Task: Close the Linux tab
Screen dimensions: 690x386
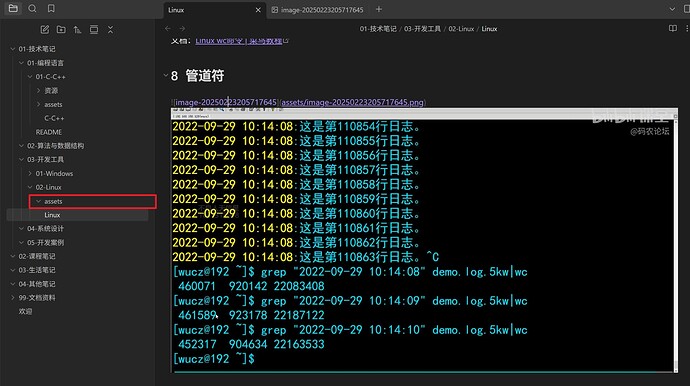Action: (258, 10)
